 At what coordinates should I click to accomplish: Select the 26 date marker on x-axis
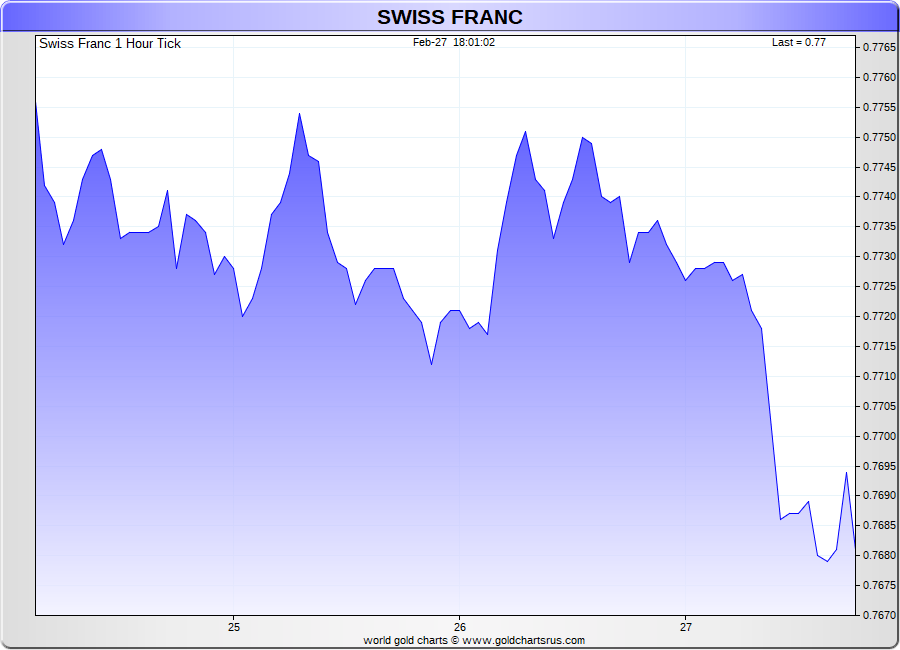click(x=460, y=627)
